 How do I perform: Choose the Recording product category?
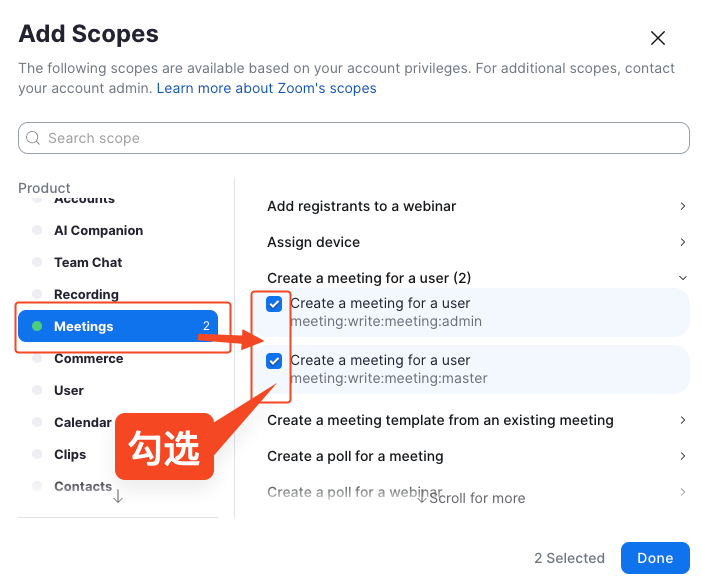[x=86, y=294]
